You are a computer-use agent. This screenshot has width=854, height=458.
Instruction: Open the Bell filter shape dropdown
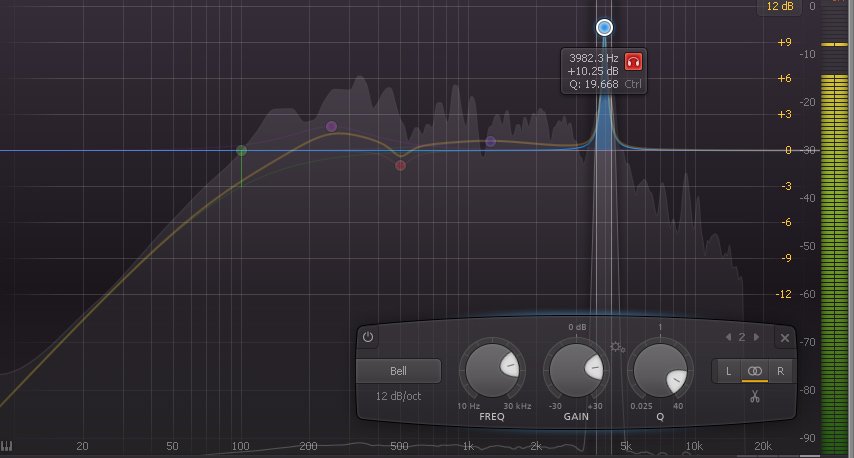coord(399,371)
